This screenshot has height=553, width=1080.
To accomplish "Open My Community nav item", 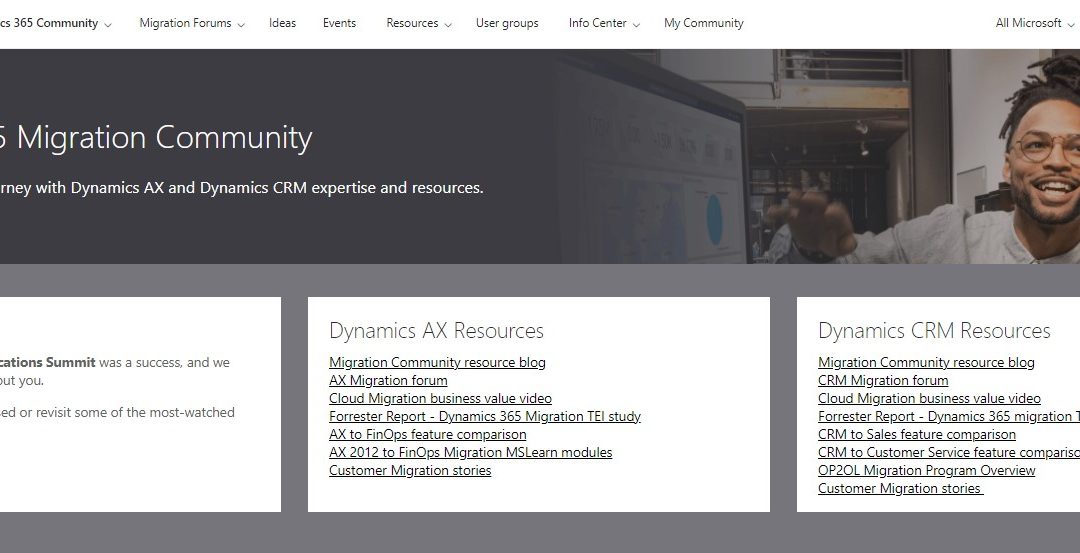I will (703, 23).
